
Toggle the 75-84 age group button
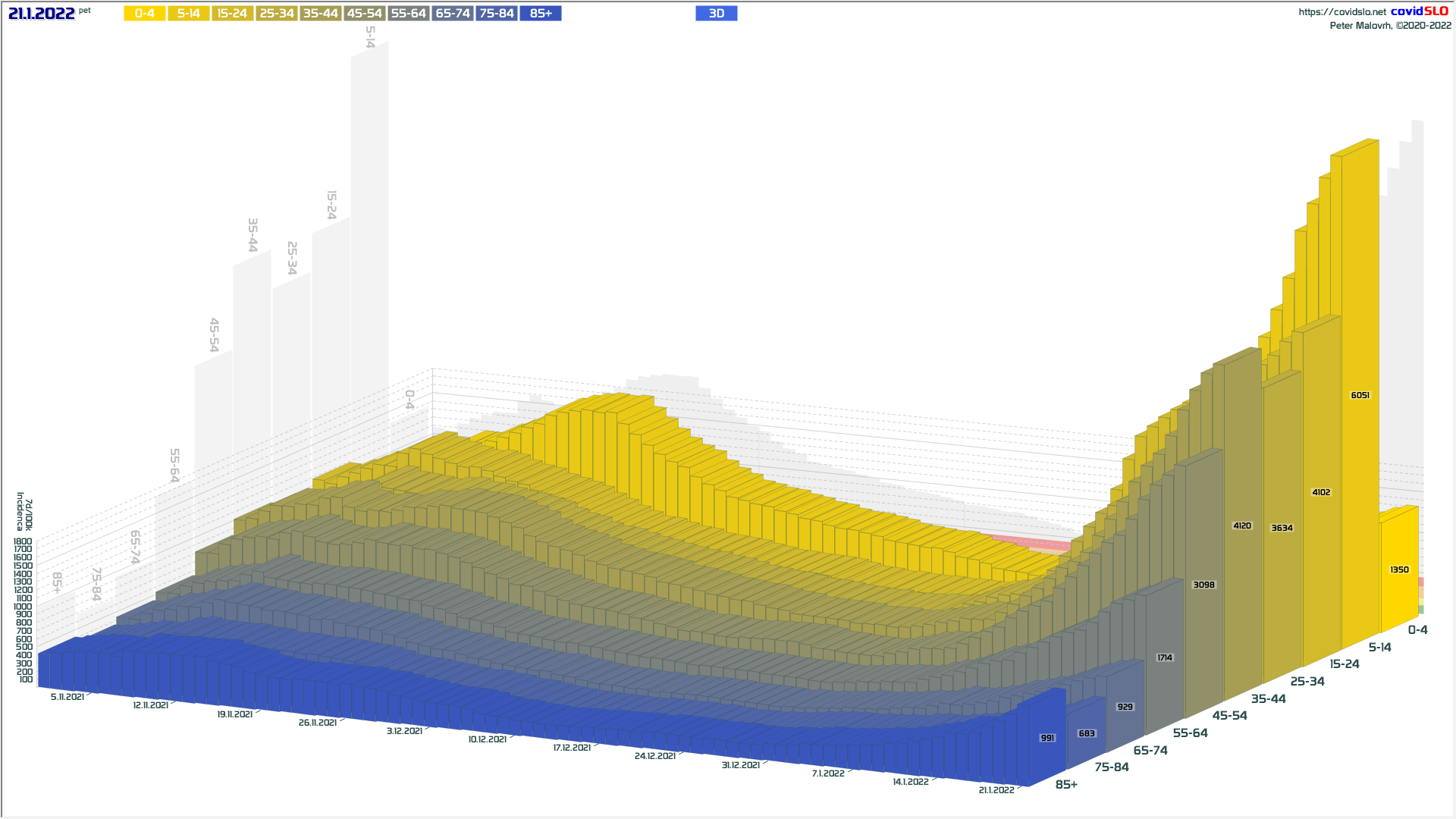pos(497,14)
